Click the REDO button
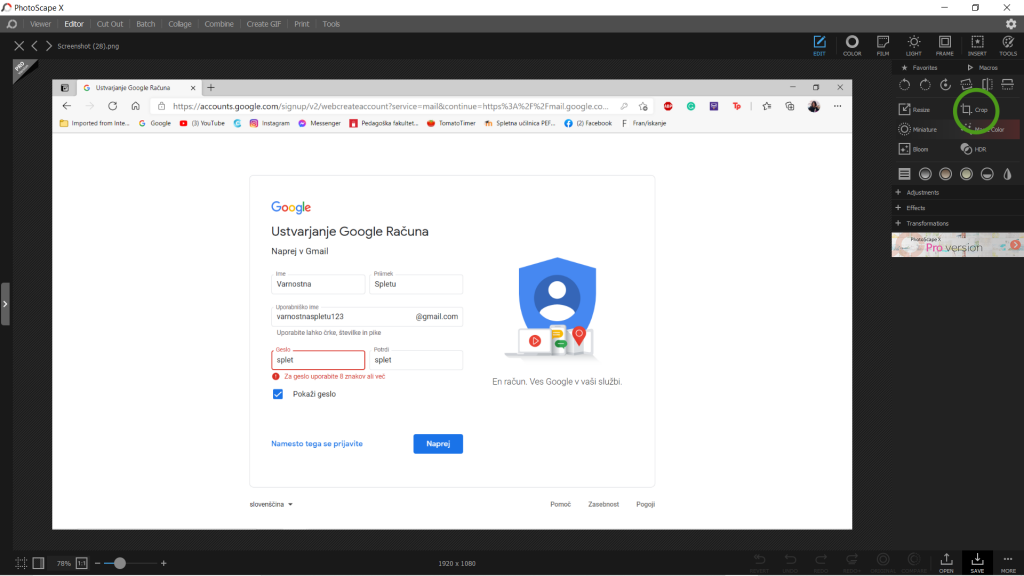 (821, 563)
